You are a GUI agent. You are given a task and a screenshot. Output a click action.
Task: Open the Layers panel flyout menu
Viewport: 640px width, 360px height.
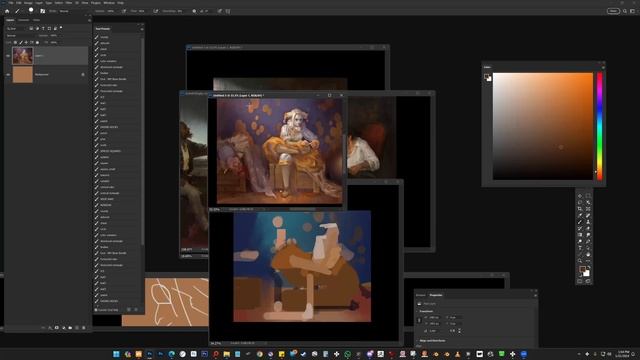click(89, 20)
